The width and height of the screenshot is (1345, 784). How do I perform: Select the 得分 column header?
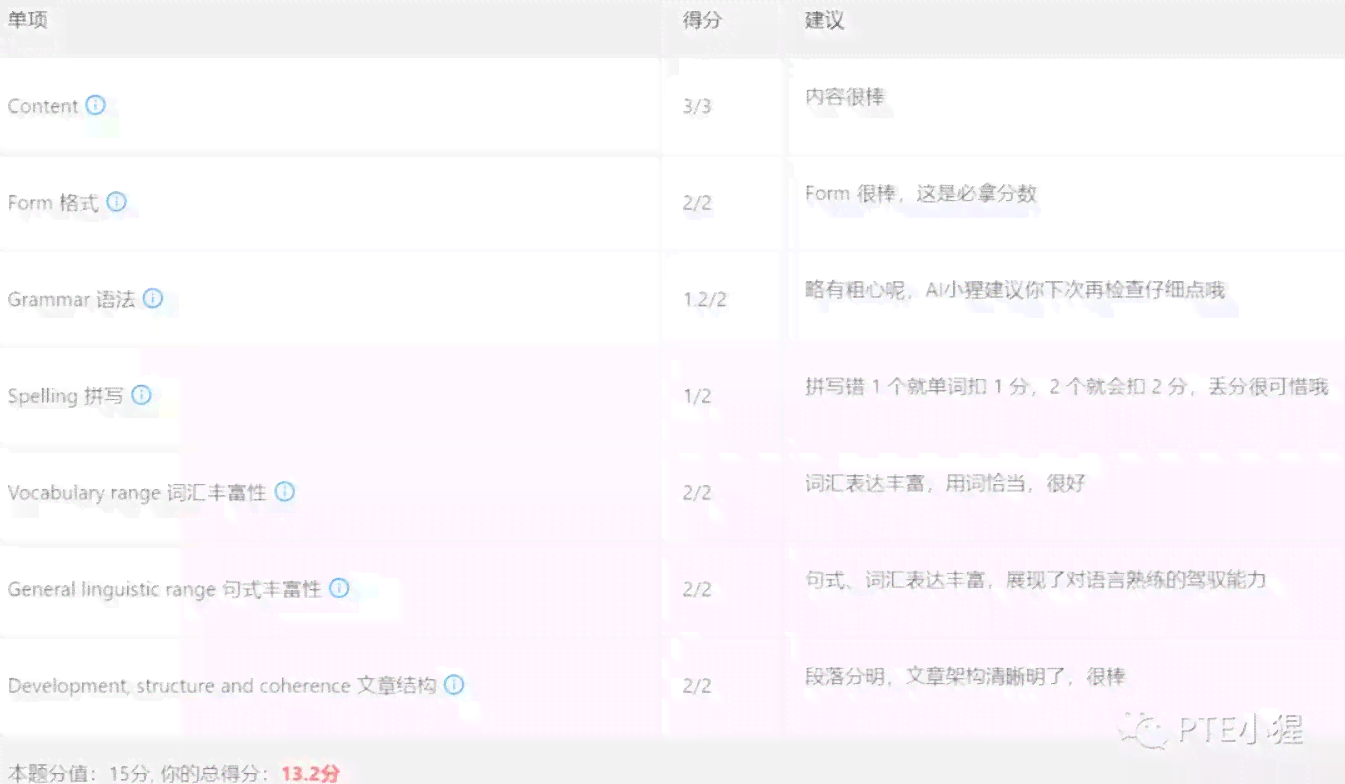click(x=702, y=20)
